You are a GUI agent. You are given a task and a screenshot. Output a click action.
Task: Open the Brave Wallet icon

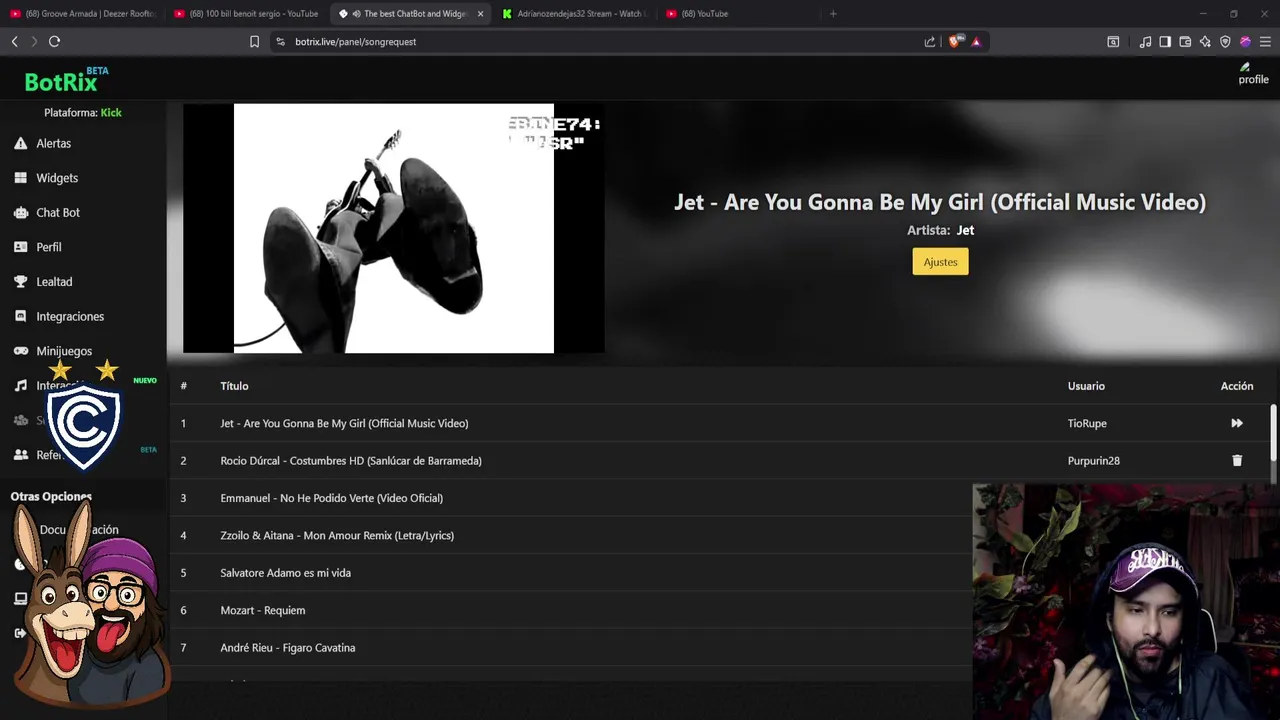(x=1185, y=42)
